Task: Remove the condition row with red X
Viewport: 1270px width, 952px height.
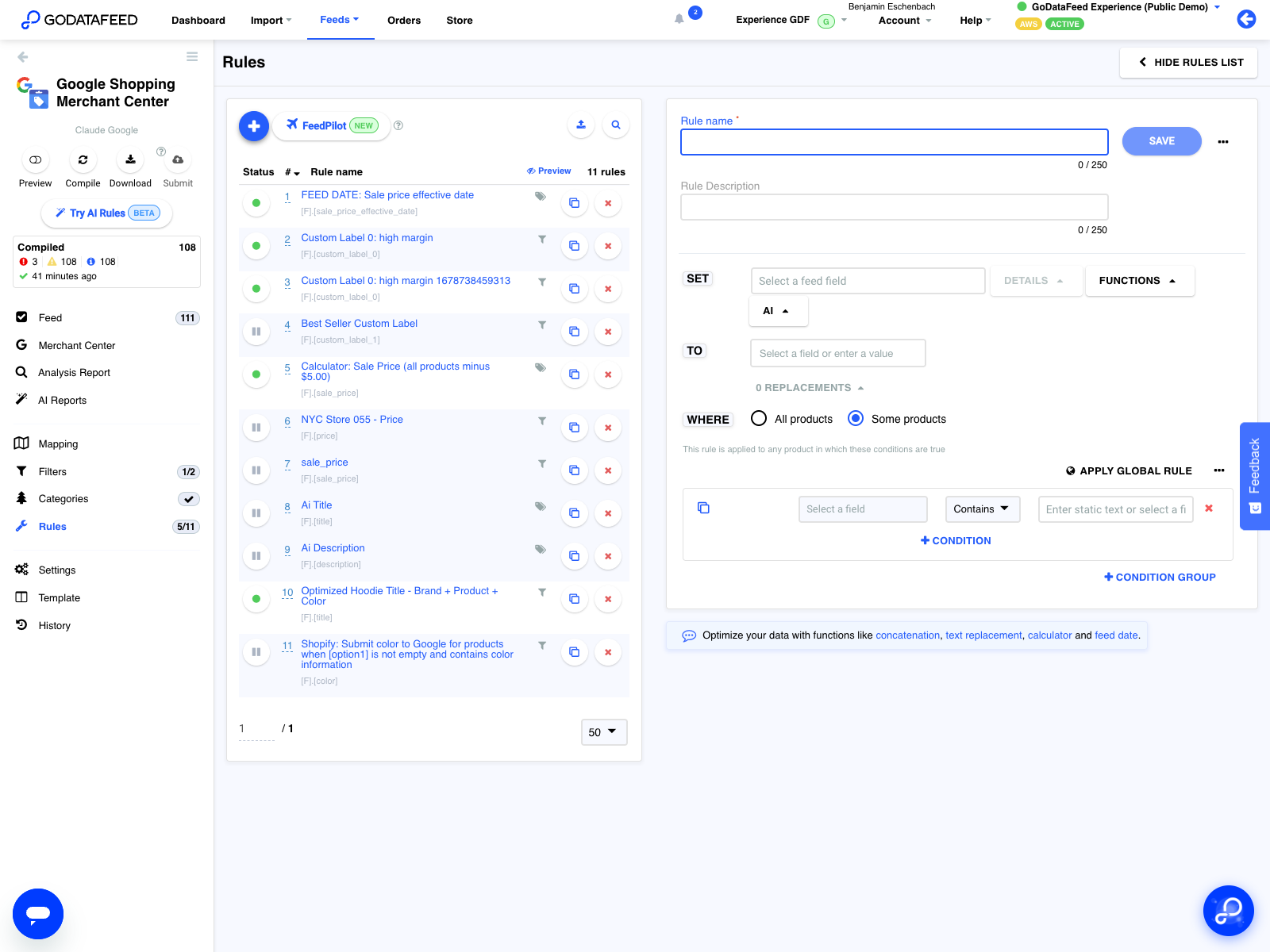Action: 1209,509
